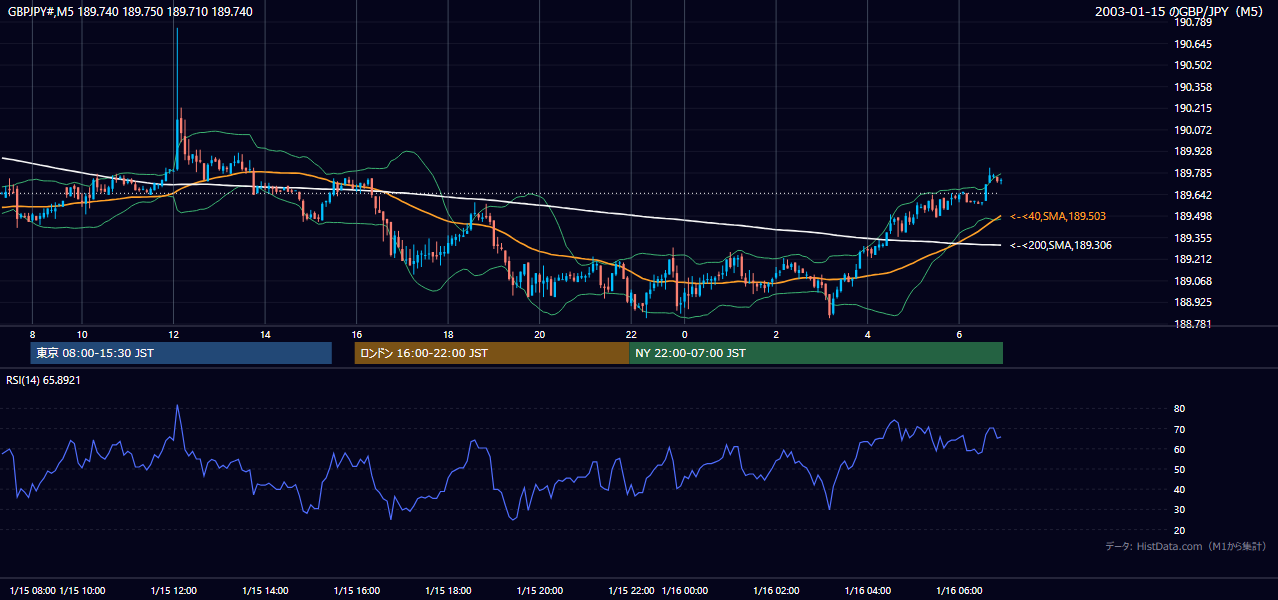Image resolution: width=1278 pixels, height=600 pixels.
Task: Click RSI scale value 30
Action: coord(1179,510)
